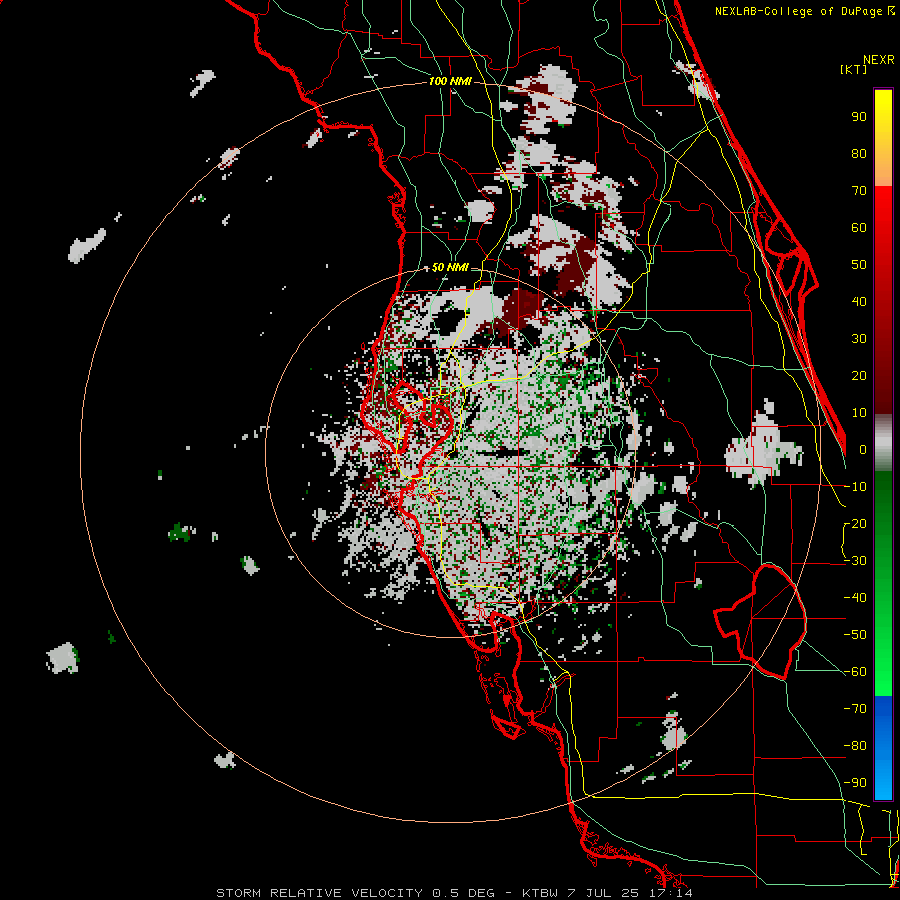
Task: Click the 50 NMI range ring label
Action: [450, 267]
